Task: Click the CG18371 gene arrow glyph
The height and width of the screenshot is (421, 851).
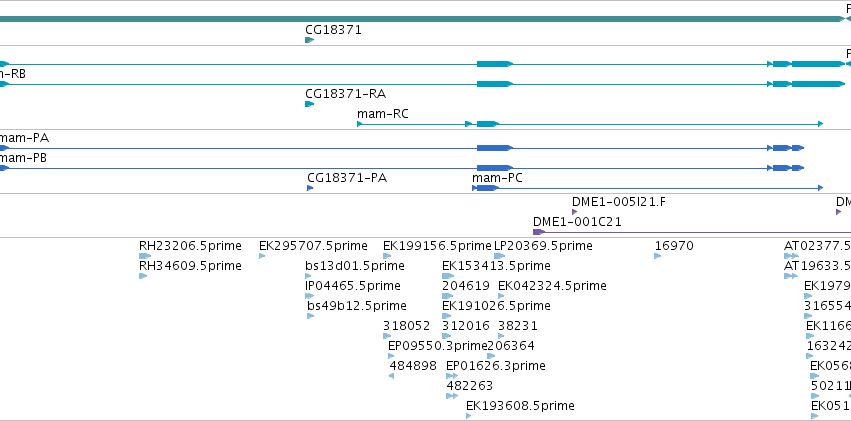Action: [309, 40]
